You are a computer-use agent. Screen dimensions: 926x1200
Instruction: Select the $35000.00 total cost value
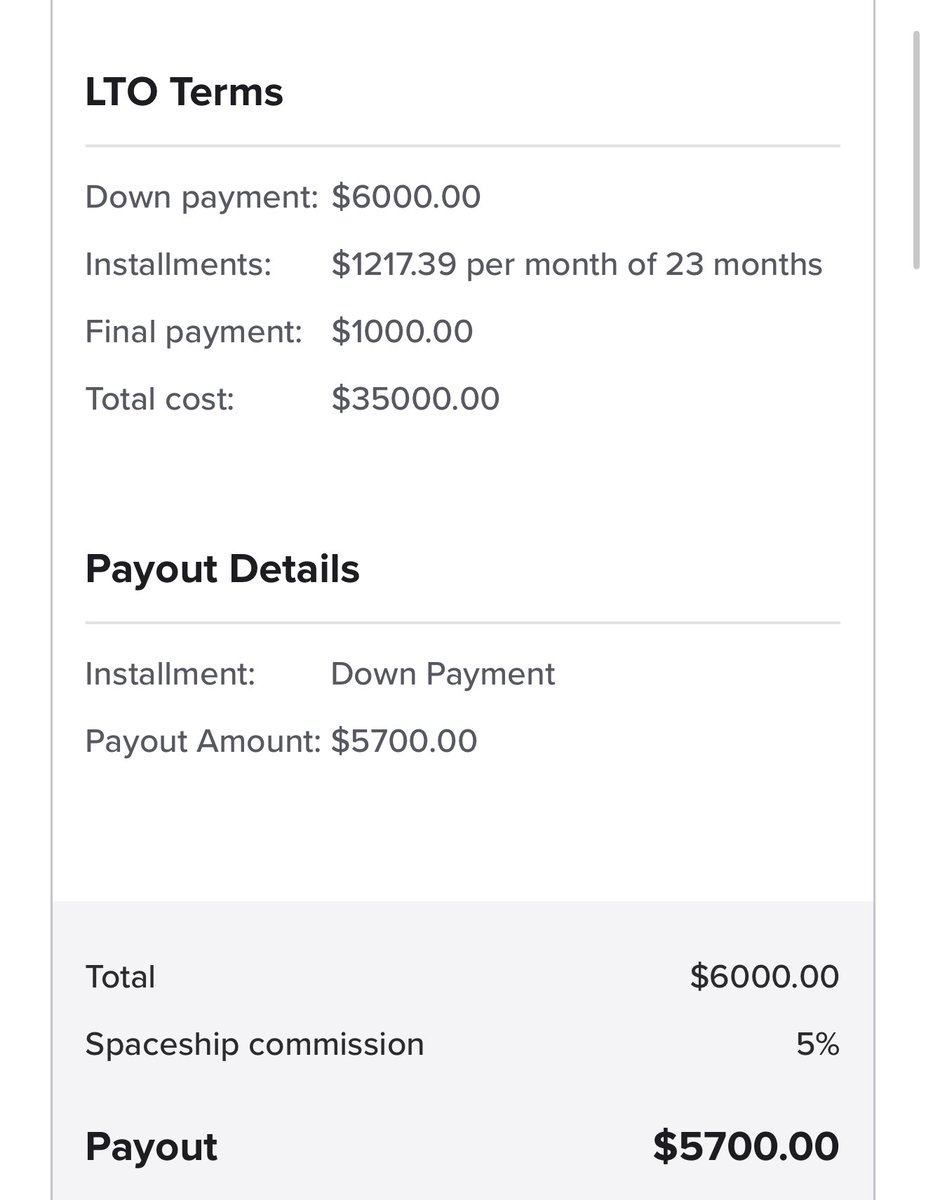pyautogui.click(x=415, y=400)
